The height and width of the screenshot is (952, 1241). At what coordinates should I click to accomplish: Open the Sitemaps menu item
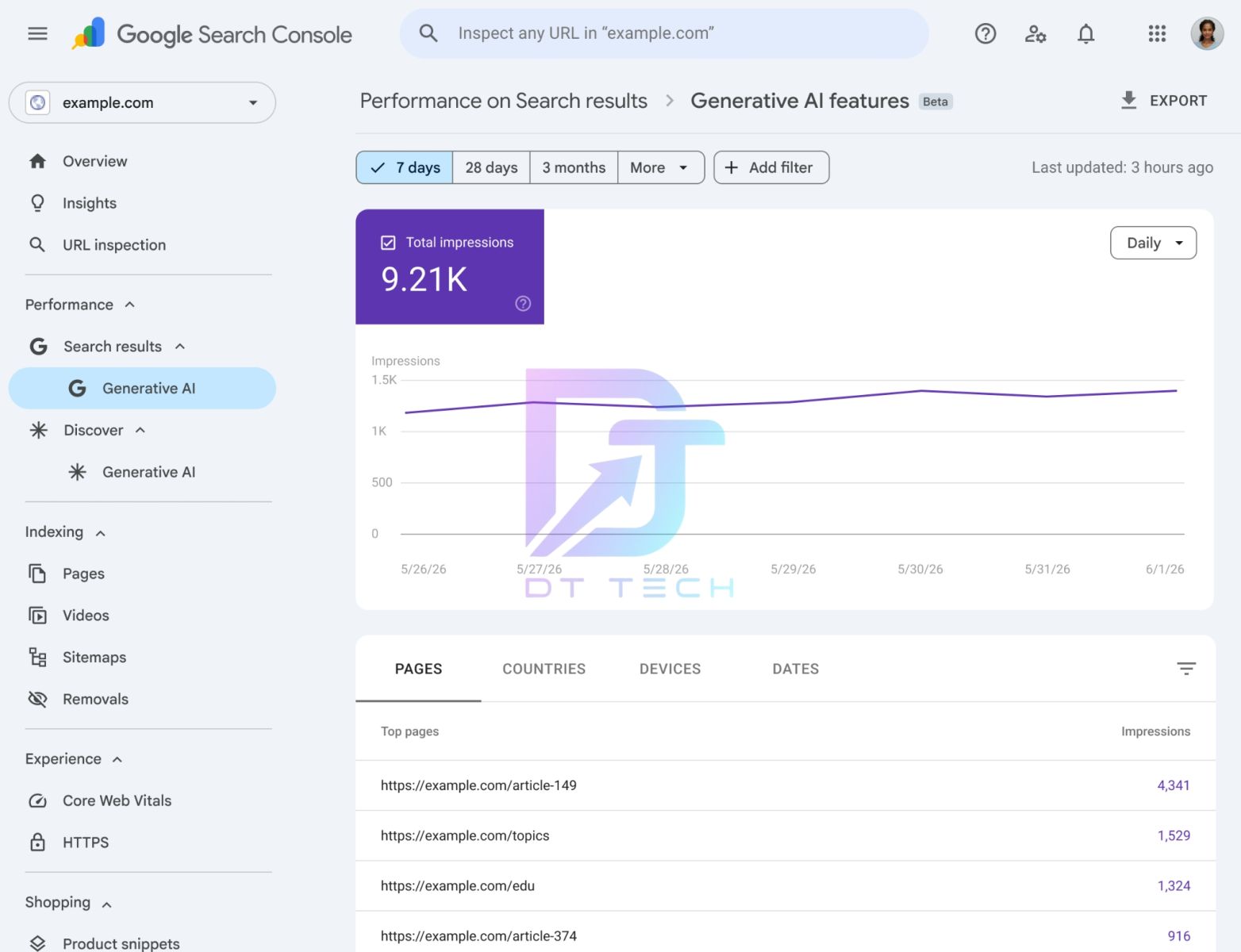[x=142, y=657]
